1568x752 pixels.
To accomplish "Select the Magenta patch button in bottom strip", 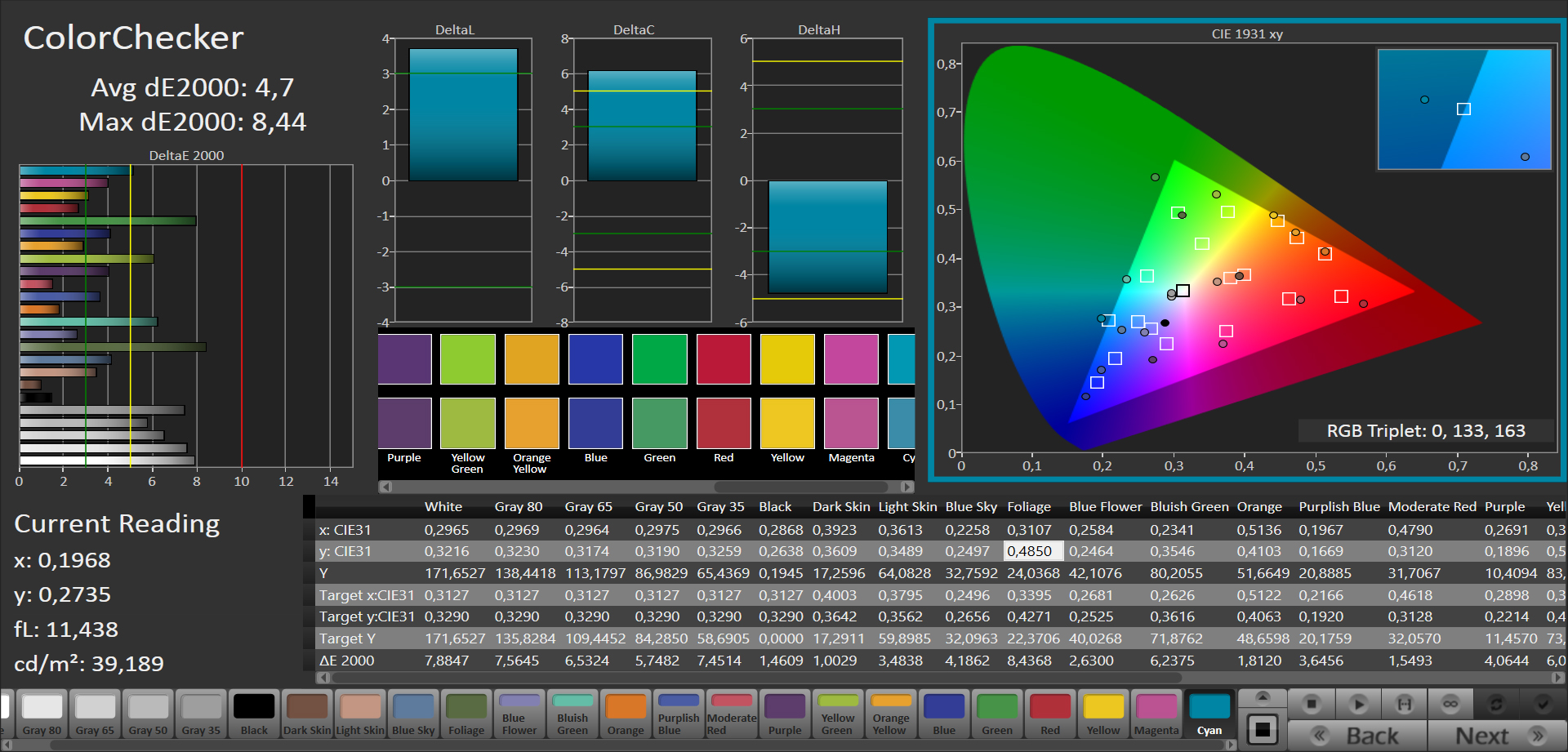I will pyautogui.click(x=1156, y=714).
